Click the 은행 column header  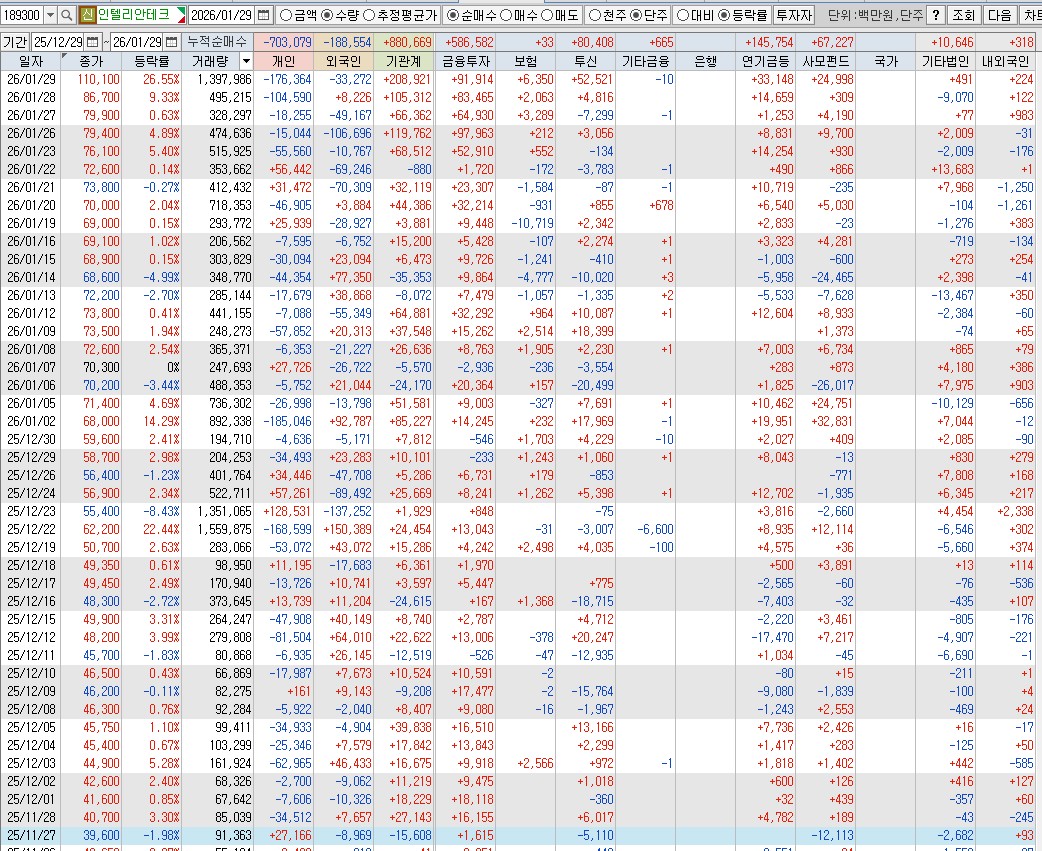coord(705,62)
